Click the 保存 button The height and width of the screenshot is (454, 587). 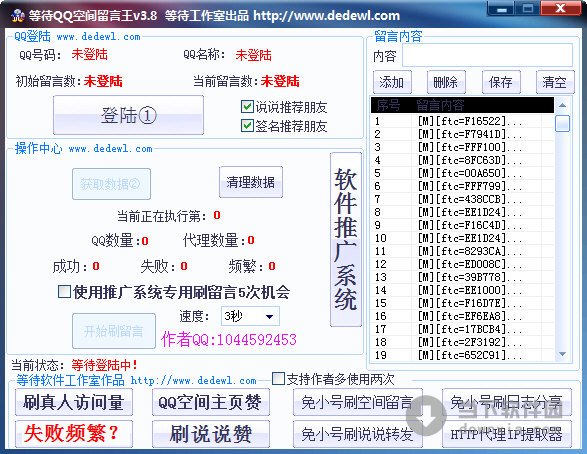pyautogui.click(x=501, y=82)
